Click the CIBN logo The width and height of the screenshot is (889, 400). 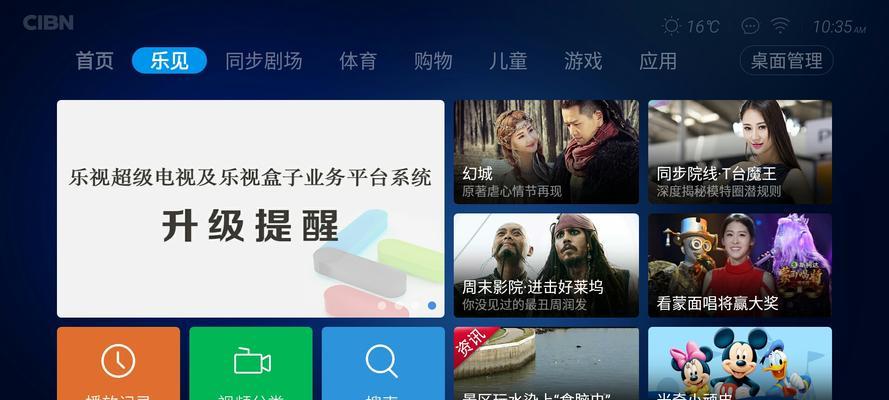click(48, 23)
